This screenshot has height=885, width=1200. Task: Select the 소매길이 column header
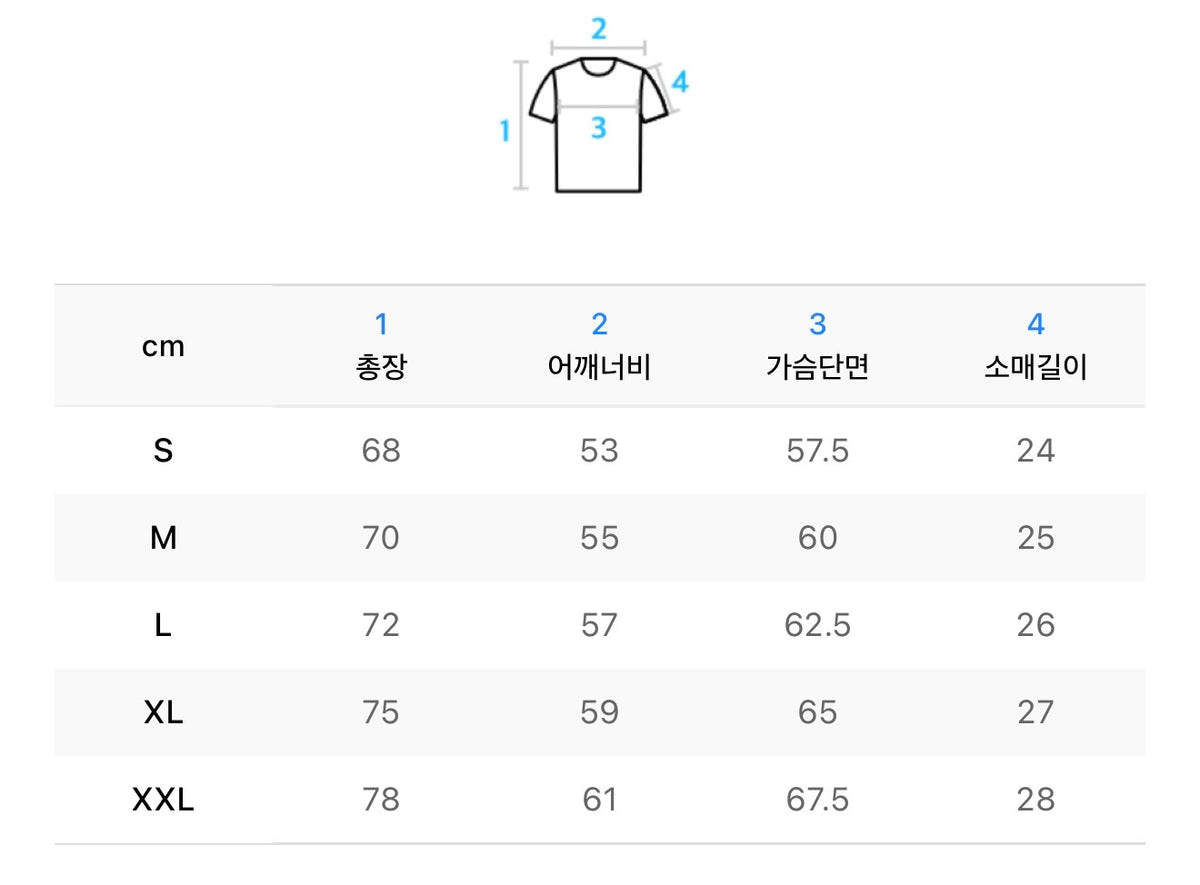[1035, 346]
